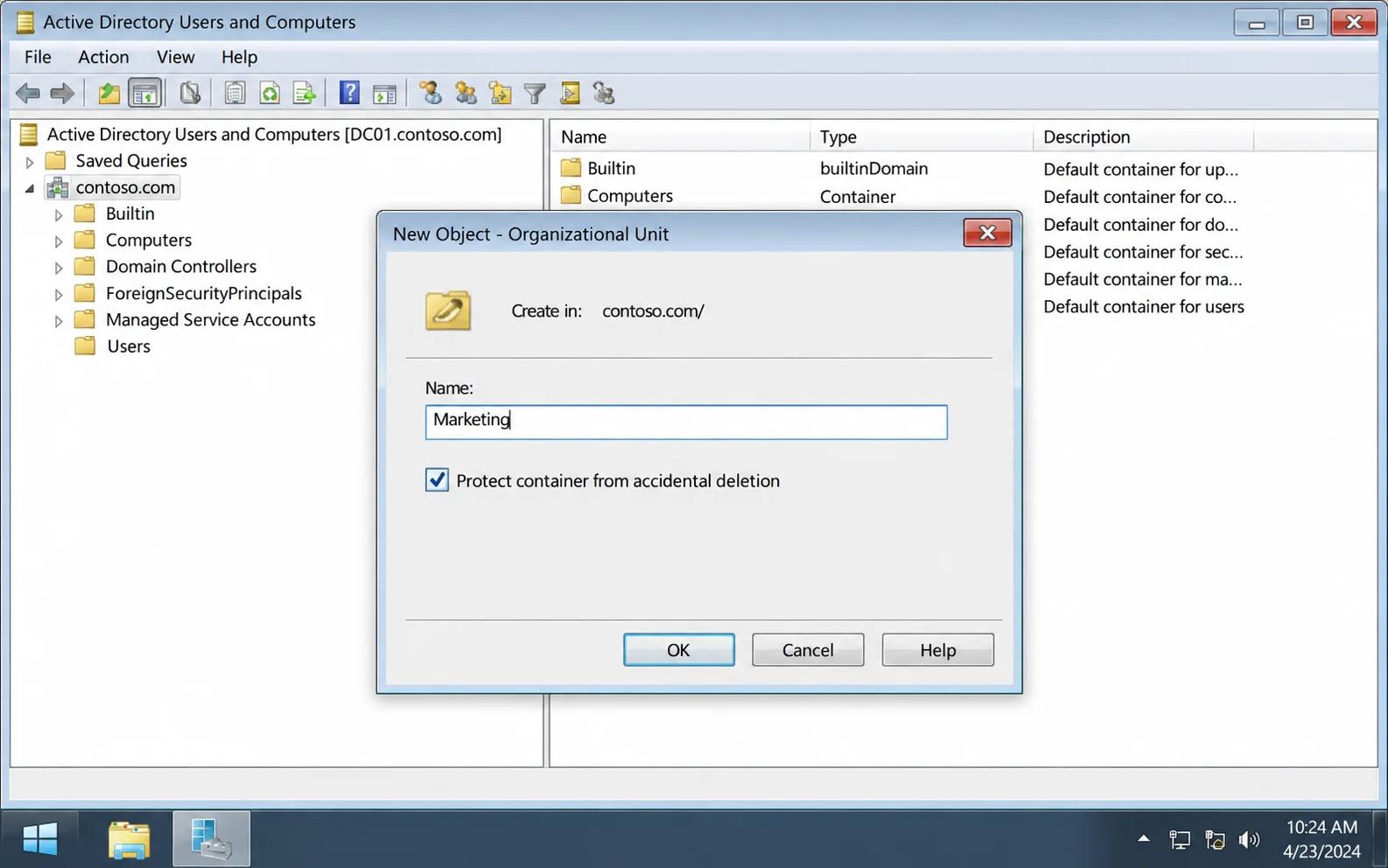1388x868 pixels.
Task: Collapse the contoso.com domain node
Action: click(x=29, y=188)
